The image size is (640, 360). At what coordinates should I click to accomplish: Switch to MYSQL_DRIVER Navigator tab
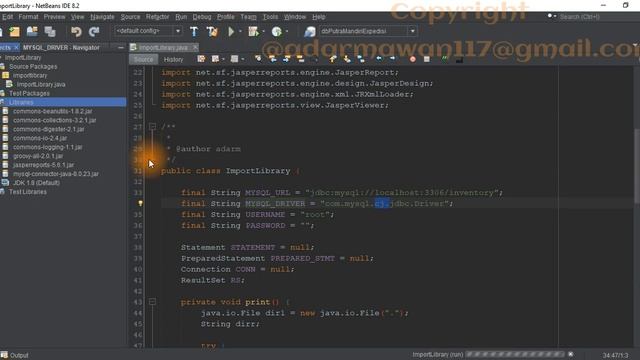[x=61, y=47]
